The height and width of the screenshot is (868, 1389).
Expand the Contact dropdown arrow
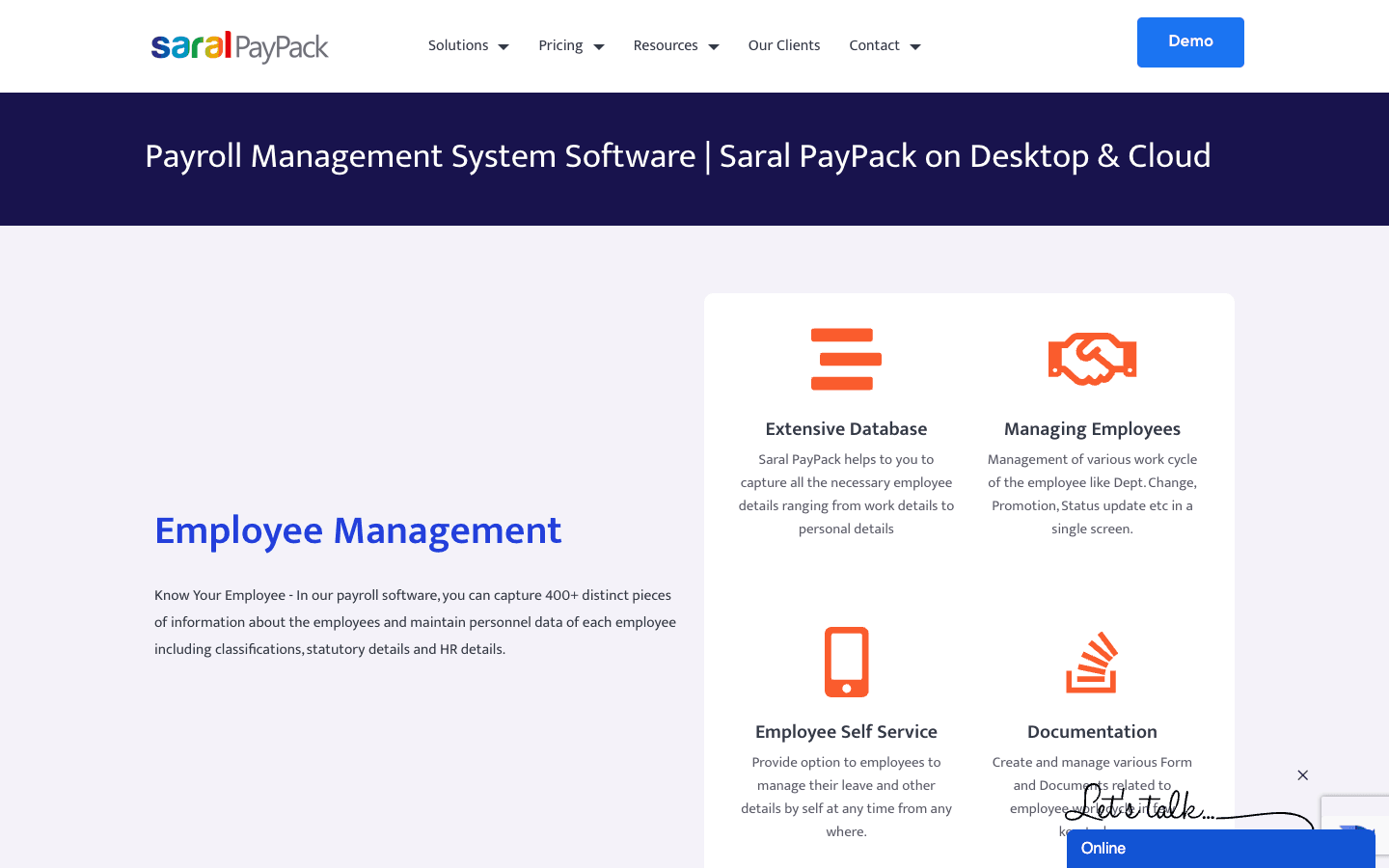[x=915, y=46]
